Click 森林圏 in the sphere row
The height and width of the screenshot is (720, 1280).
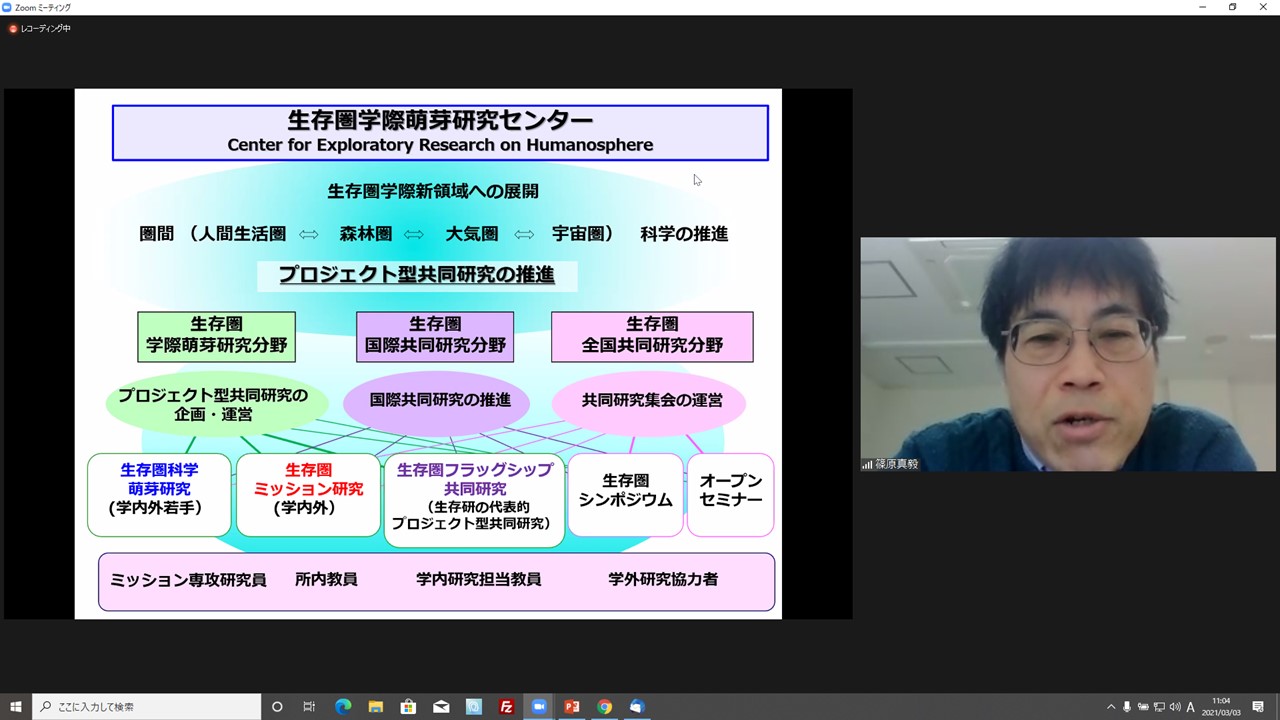[365, 234]
